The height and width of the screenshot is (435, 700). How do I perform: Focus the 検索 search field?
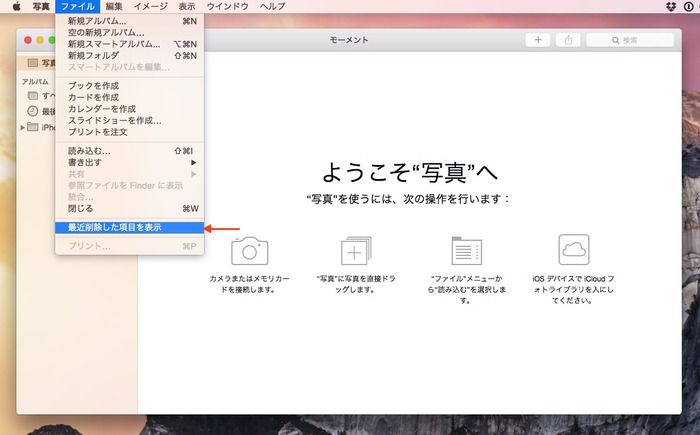click(x=630, y=40)
